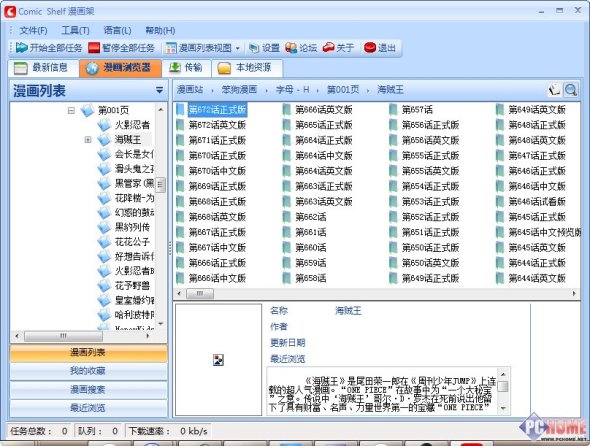This screenshot has height=446, width=590.
Task: Click folder icon of 第662话
Action: 287,217
